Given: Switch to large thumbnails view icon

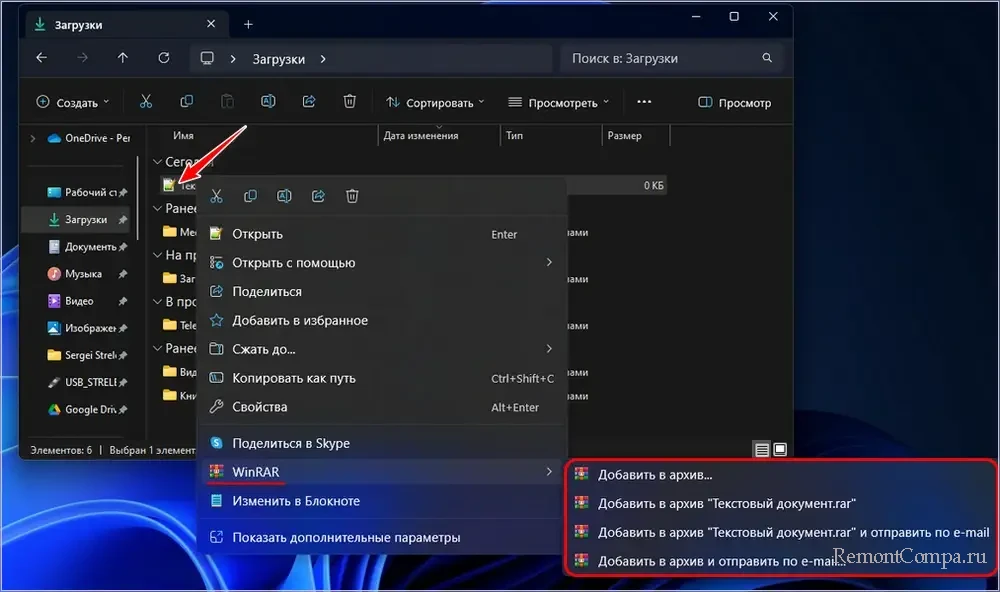Looking at the screenshot, I should 780,450.
